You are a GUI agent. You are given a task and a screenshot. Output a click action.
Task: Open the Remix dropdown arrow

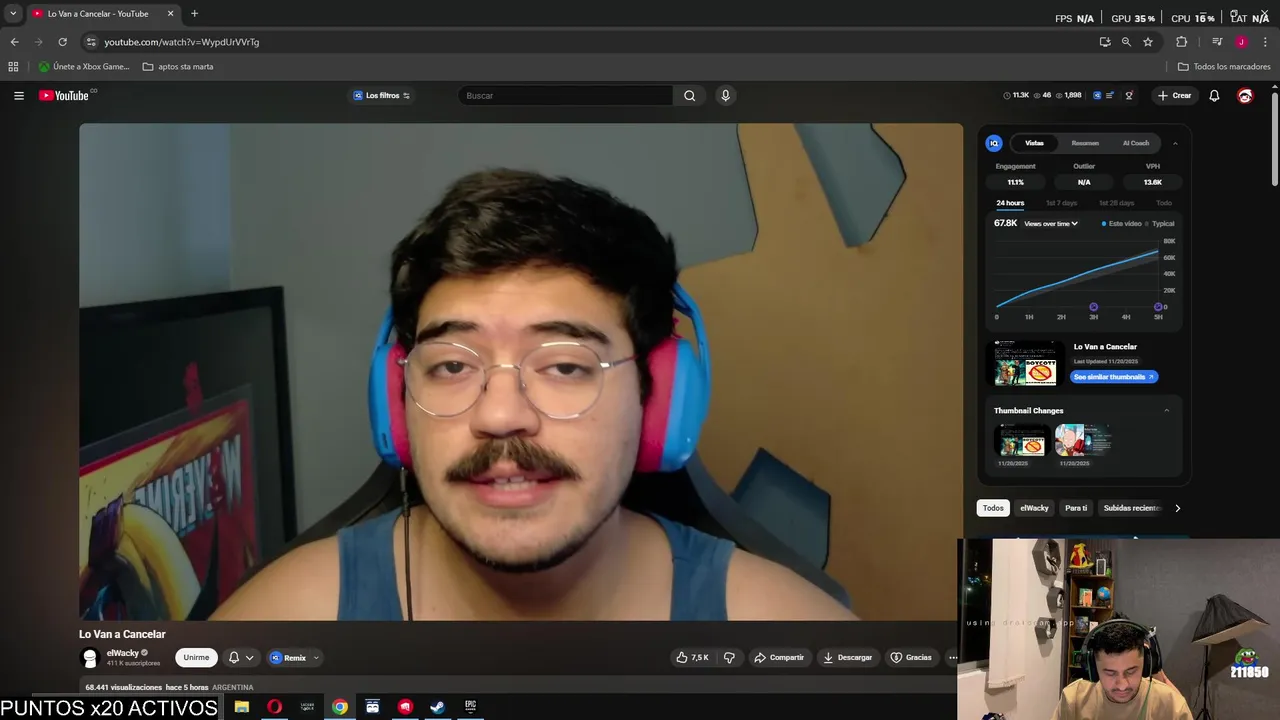click(316, 657)
